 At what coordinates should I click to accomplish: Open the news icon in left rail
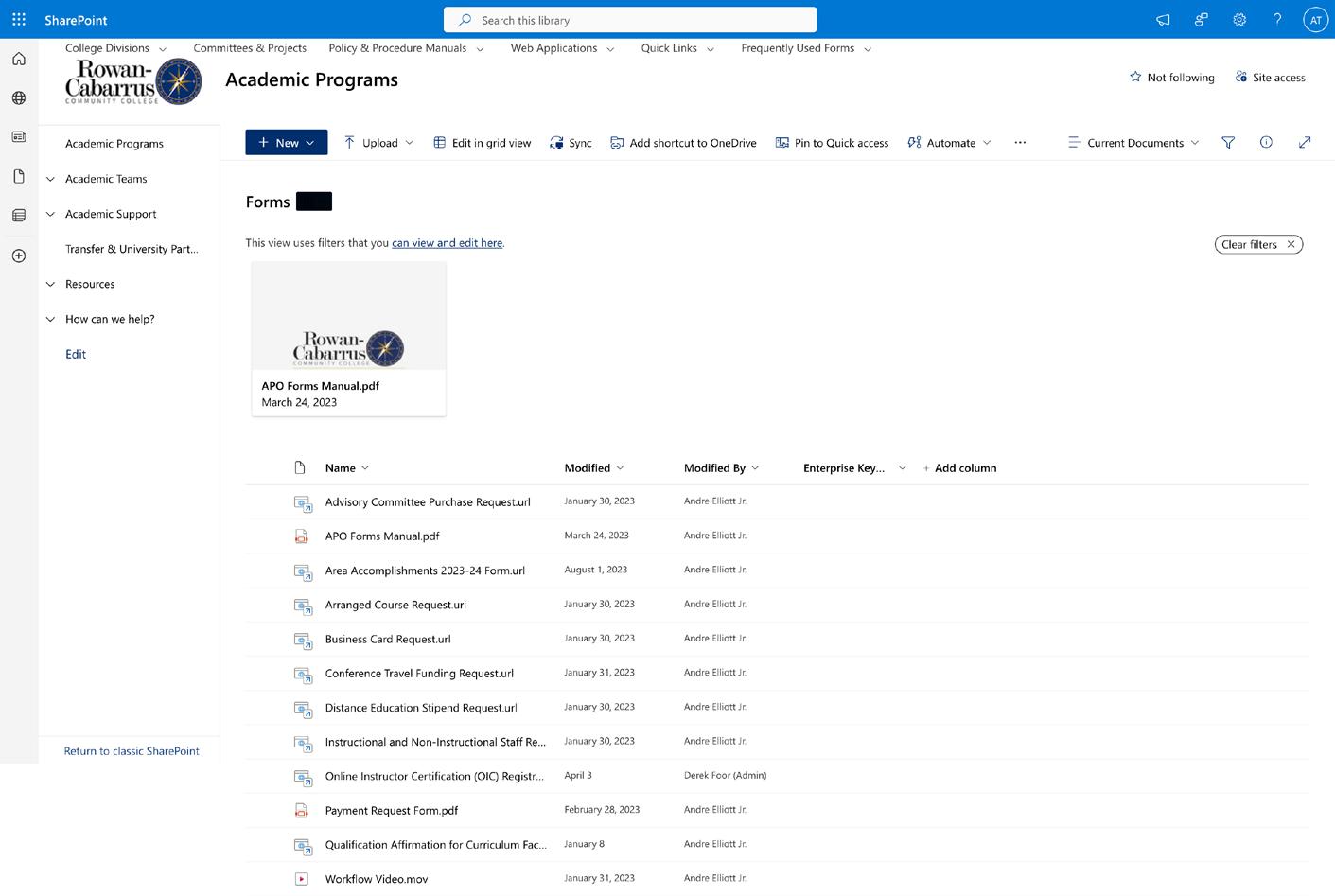19,137
